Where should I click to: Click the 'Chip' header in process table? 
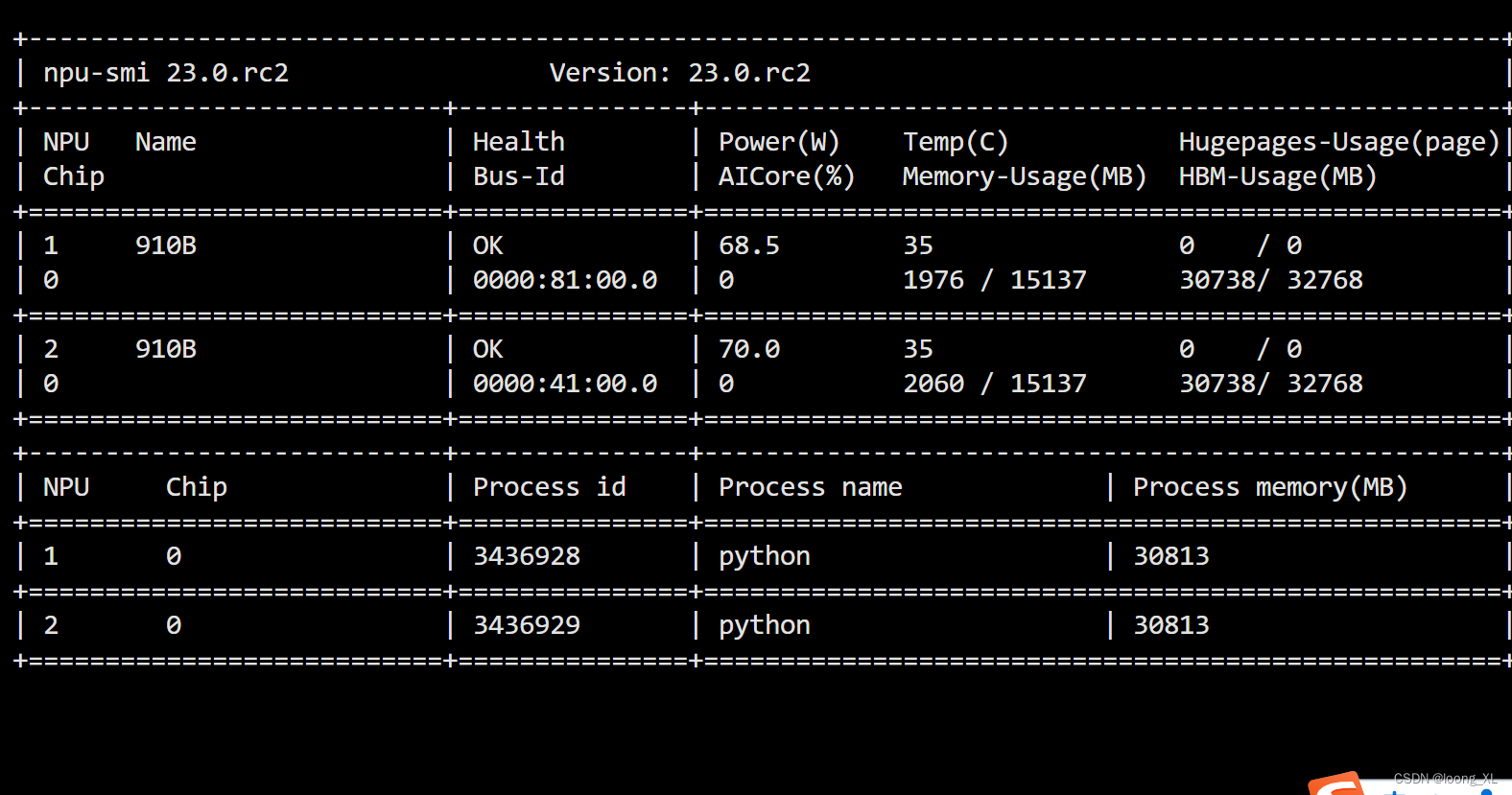point(197,487)
